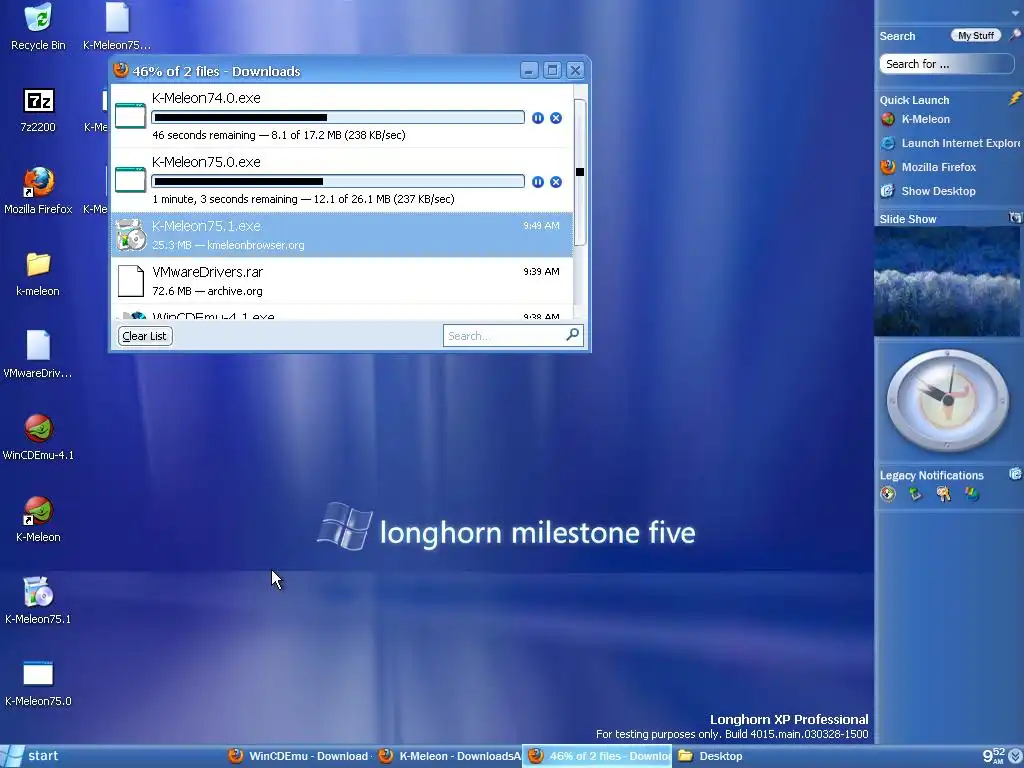The height and width of the screenshot is (768, 1024).
Task: Click the My Stuff search scope button
Action: pyautogui.click(x=976, y=35)
